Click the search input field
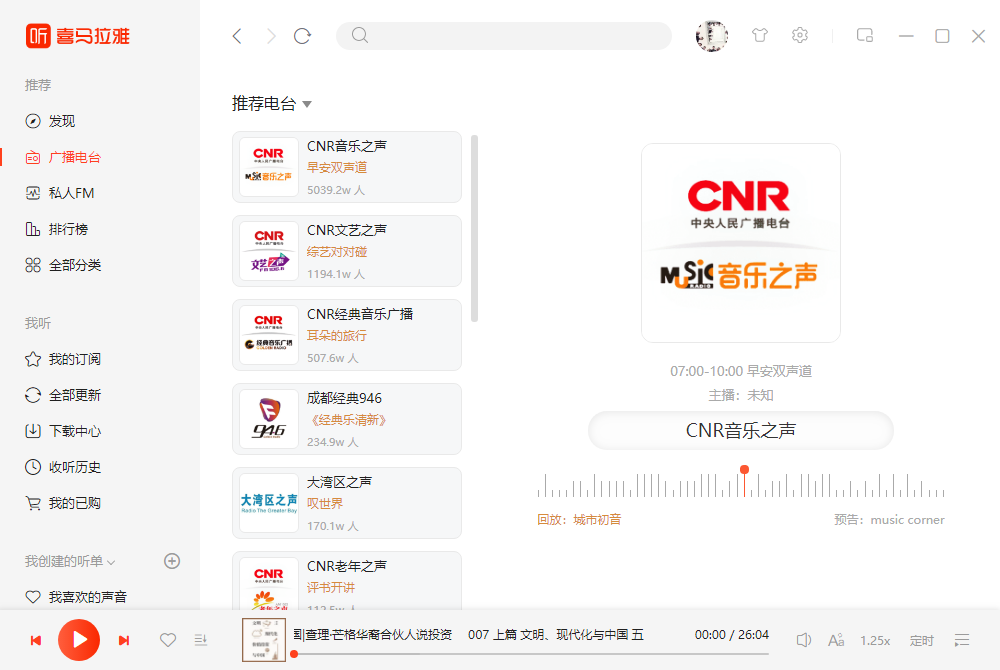 (504, 36)
